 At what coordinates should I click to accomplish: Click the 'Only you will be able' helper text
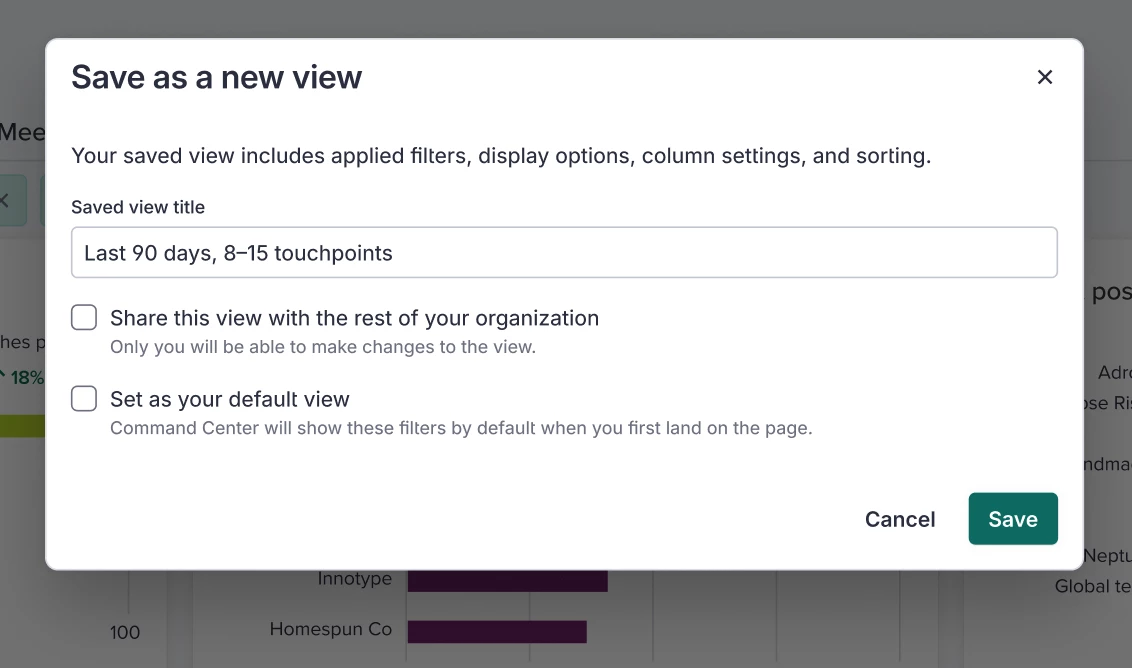323,348
